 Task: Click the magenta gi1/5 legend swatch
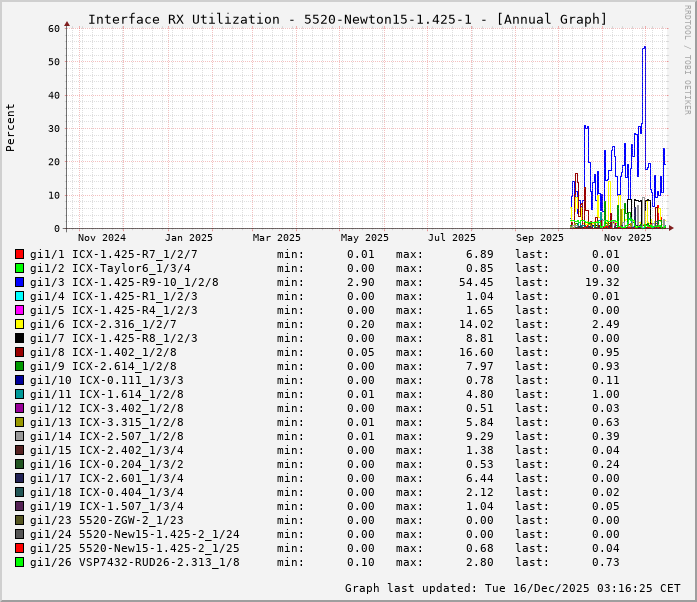coord(19,310)
